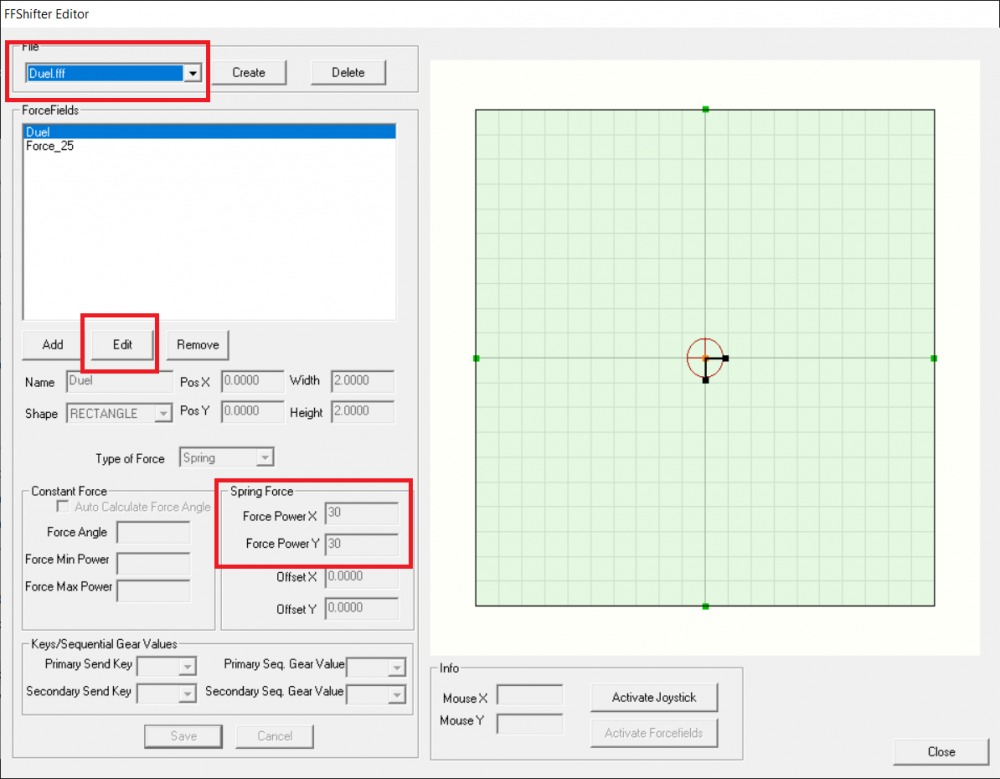Click Edit to modify the forcefield
1000x779 pixels.
[122, 345]
